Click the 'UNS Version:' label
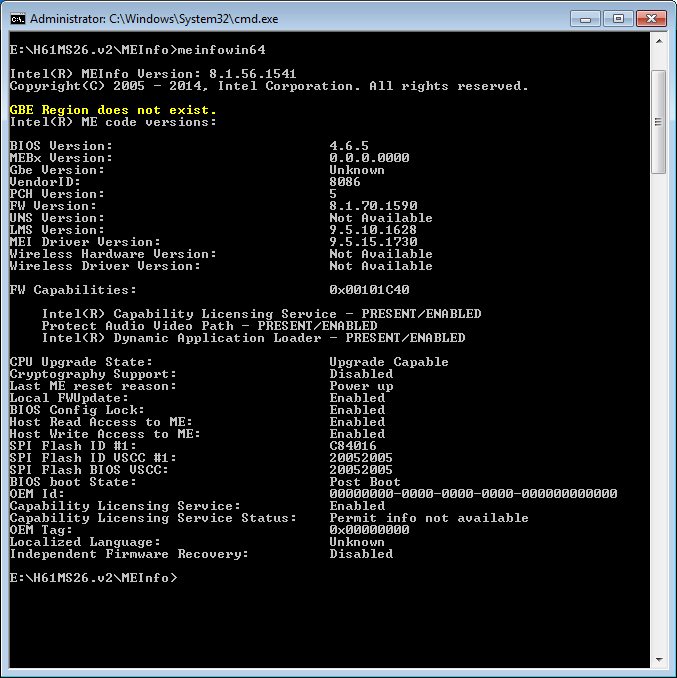This screenshot has width=677, height=678. tap(57, 217)
